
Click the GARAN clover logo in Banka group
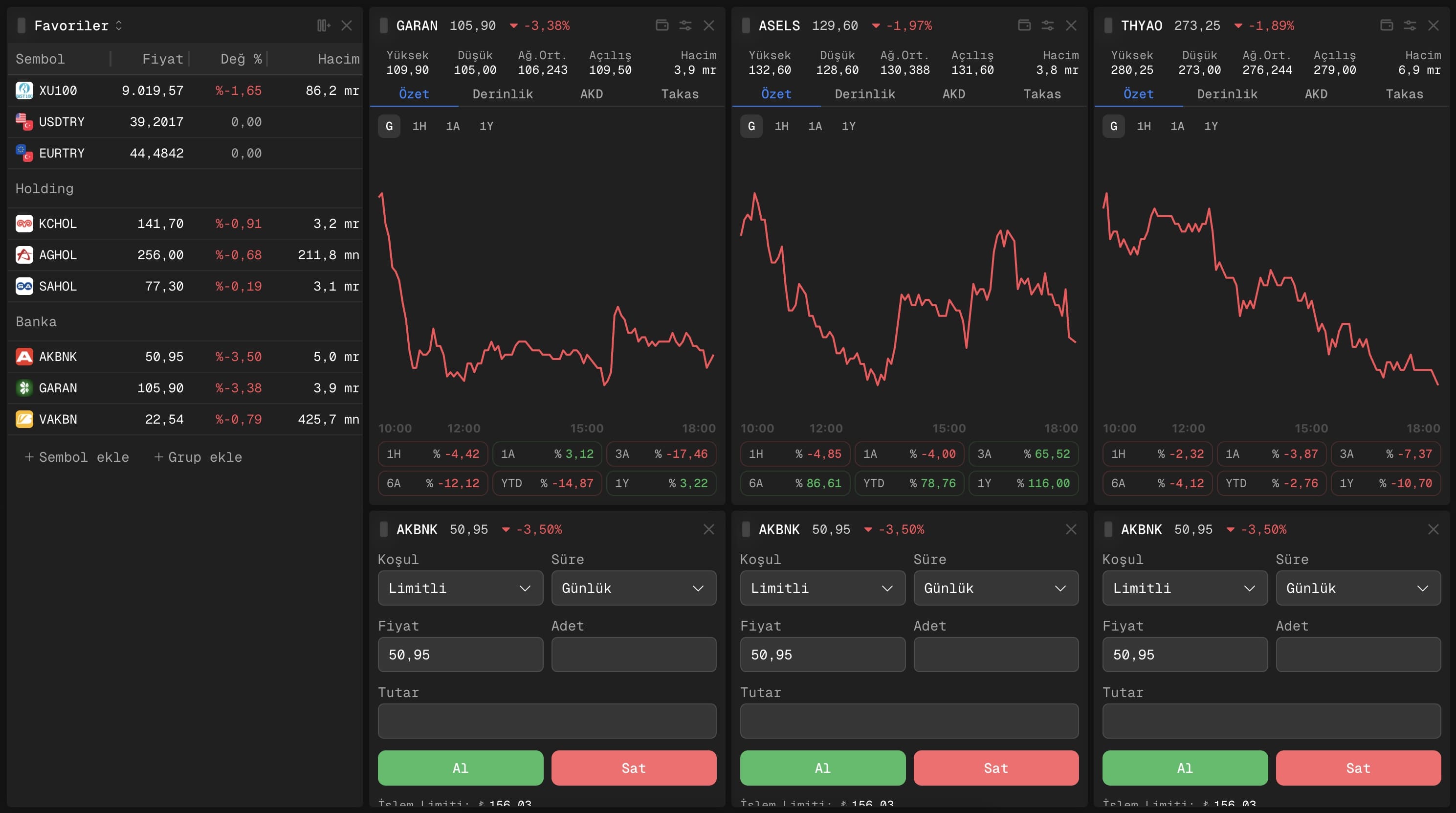point(24,388)
